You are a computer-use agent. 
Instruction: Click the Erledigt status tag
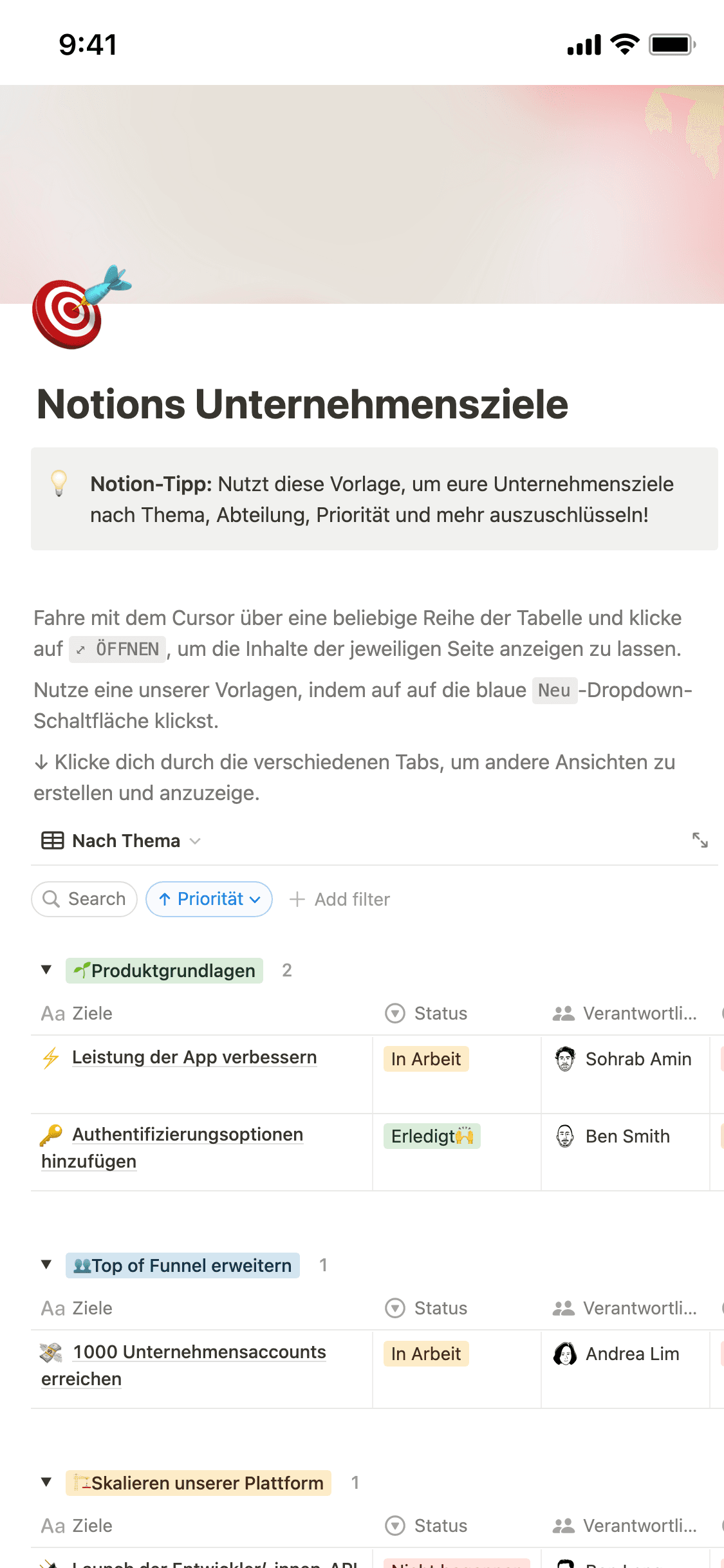pyautogui.click(x=432, y=1136)
